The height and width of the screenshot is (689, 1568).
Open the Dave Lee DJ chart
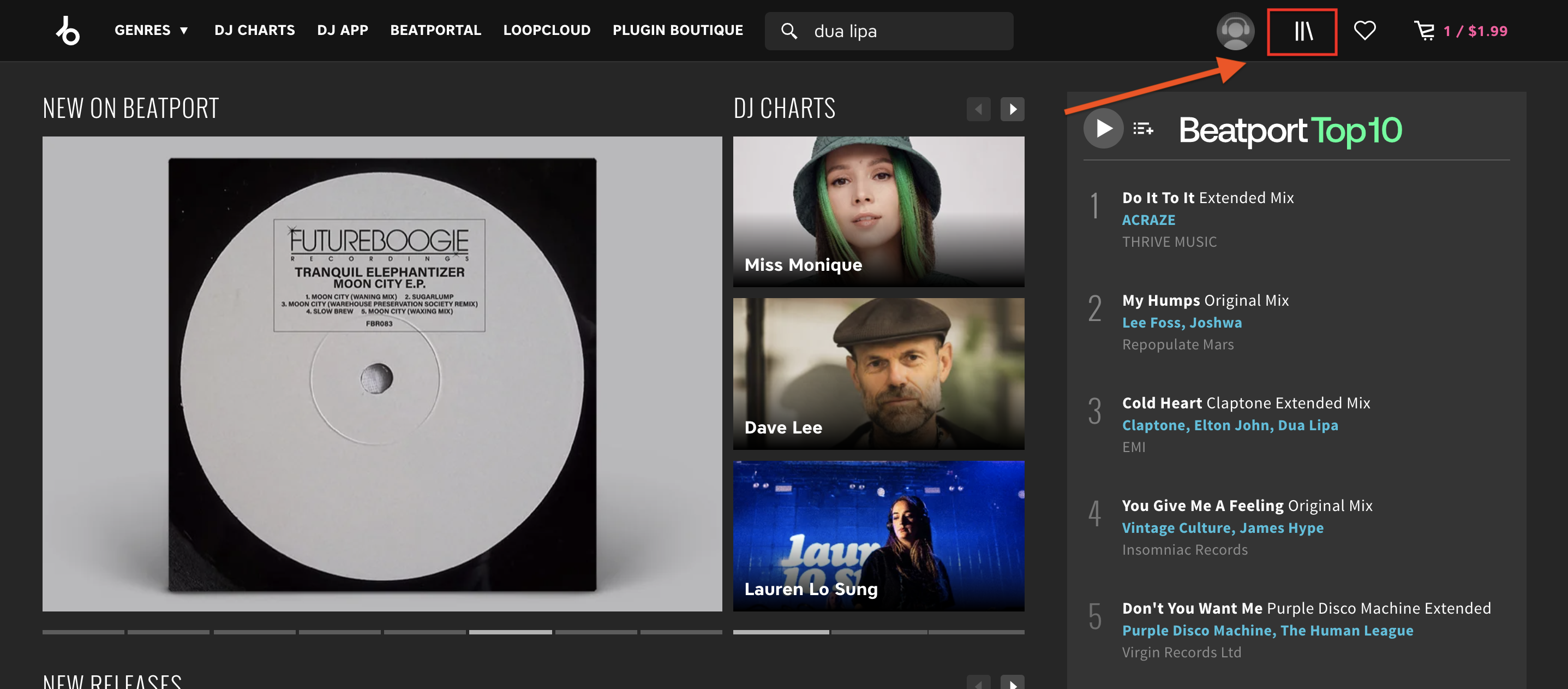tap(878, 373)
